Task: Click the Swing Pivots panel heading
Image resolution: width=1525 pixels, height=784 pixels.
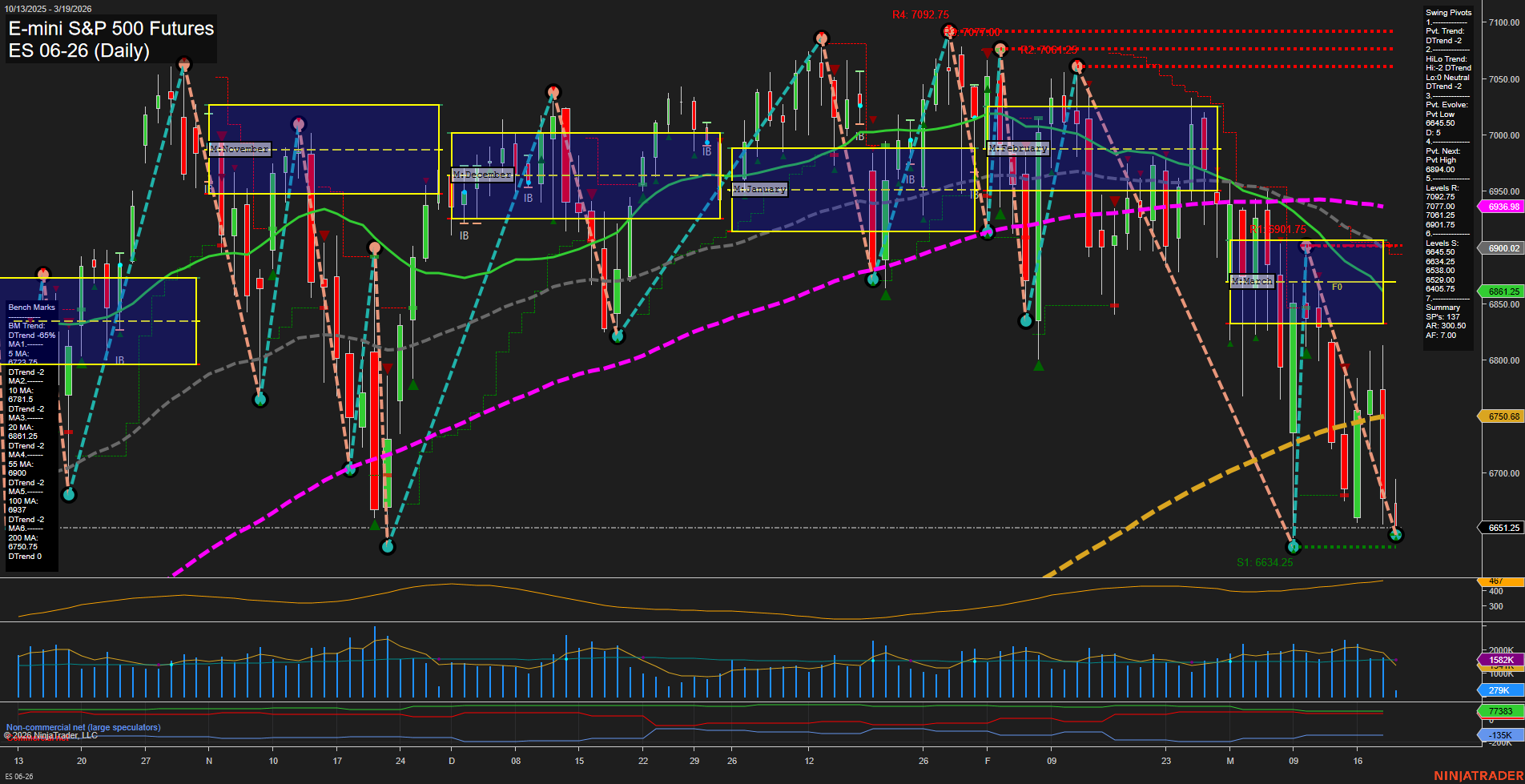Action: tap(1448, 13)
